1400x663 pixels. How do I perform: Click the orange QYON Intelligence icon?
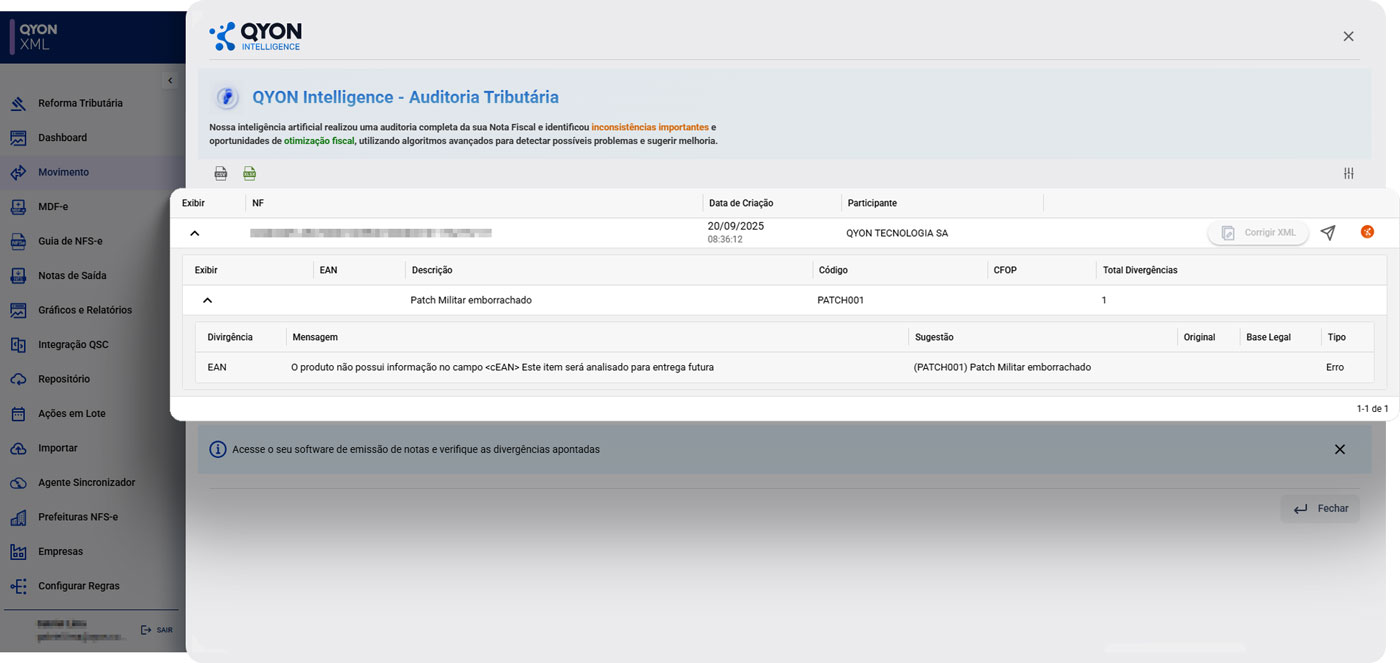[1367, 232]
